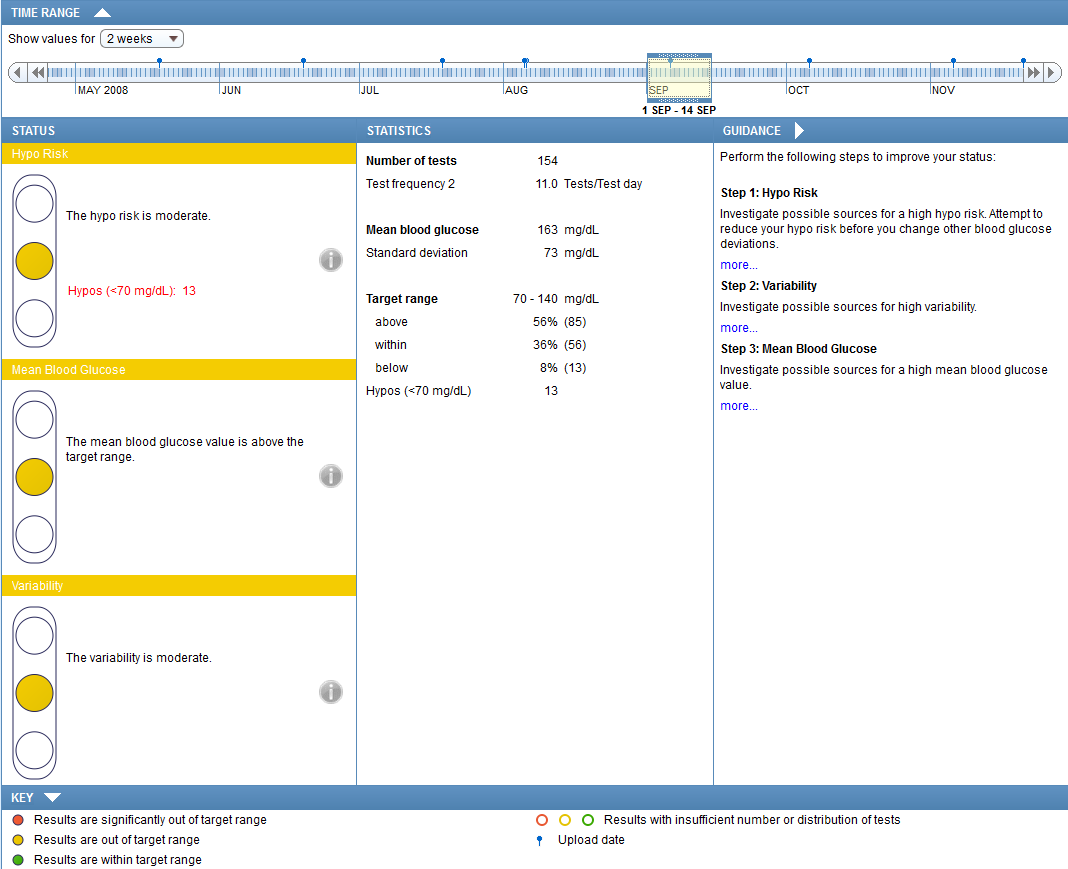This screenshot has height=869, width=1068.
Task: Click 'Step 1: Hypo Risk' guidance heading
Action: [769, 193]
